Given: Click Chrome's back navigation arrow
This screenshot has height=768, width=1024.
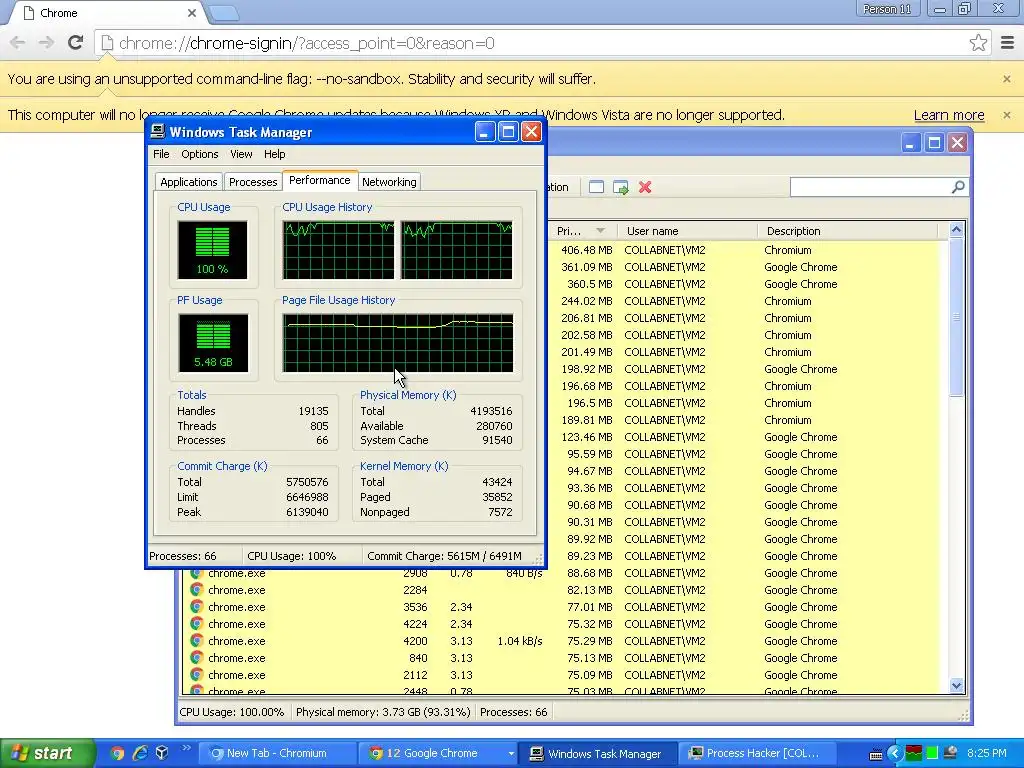Looking at the screenshot, I should 18,43.
